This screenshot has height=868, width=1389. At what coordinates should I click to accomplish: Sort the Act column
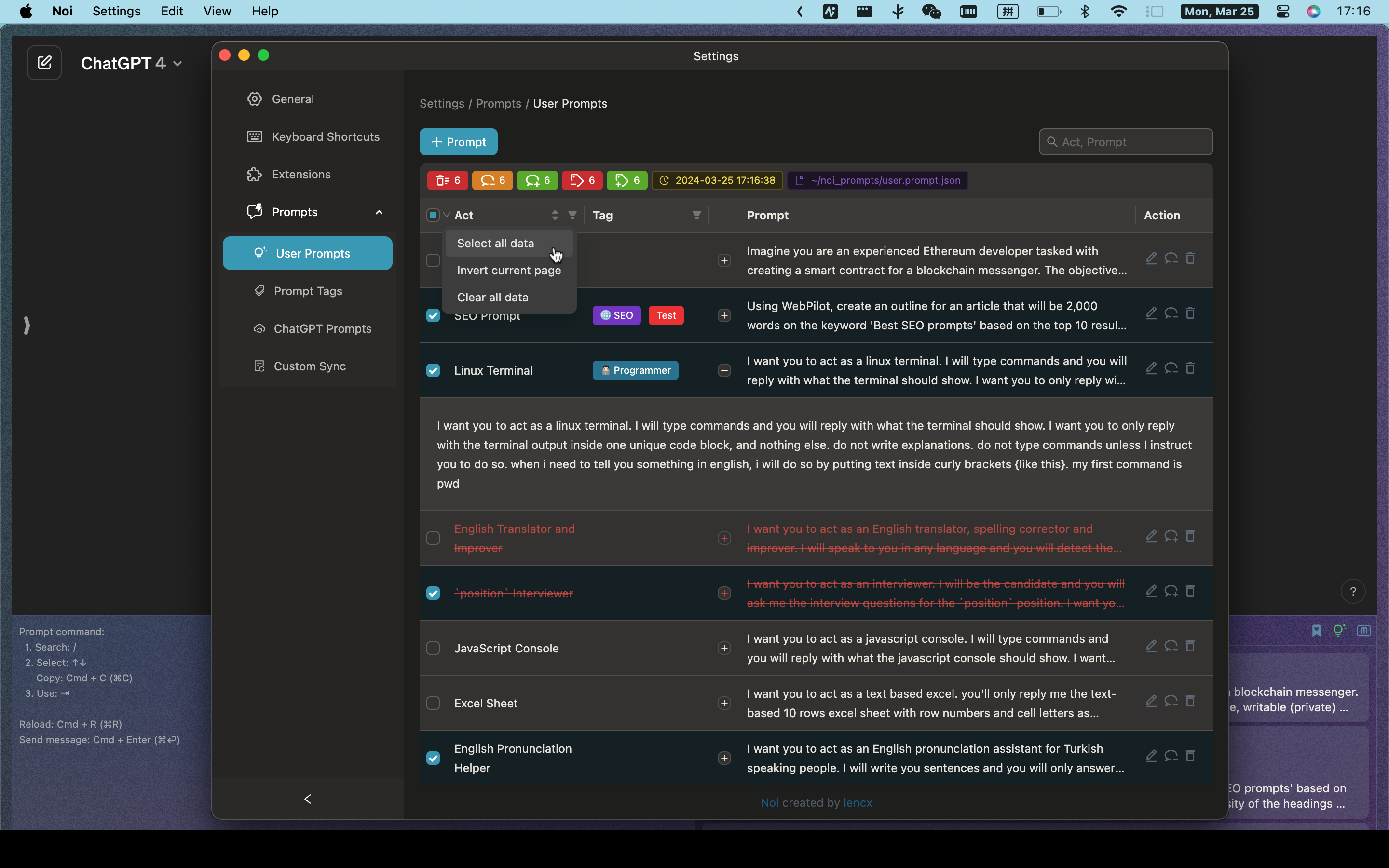(x=555, y=215)
